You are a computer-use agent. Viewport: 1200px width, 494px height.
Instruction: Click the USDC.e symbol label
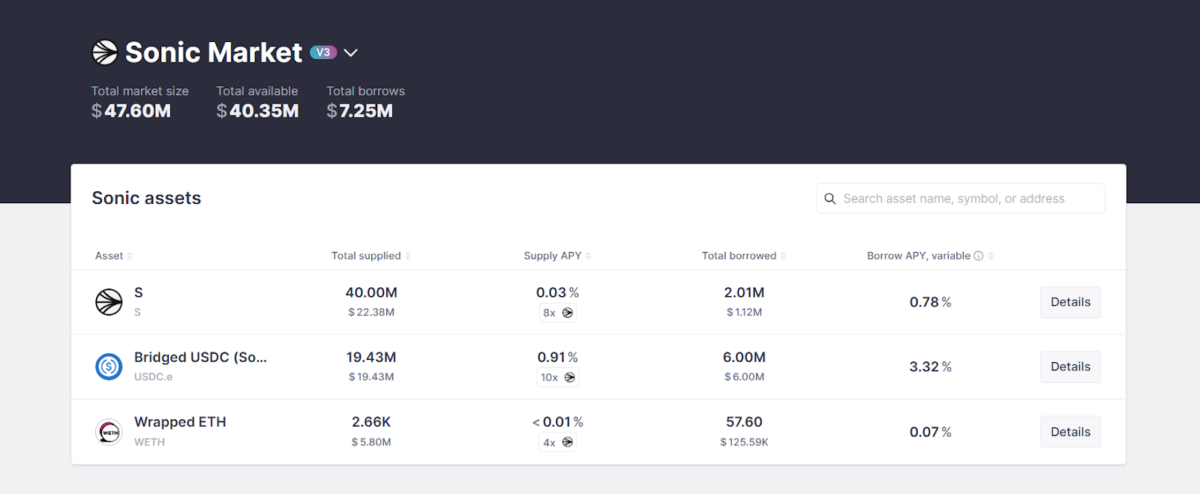(x=153, y=377)
